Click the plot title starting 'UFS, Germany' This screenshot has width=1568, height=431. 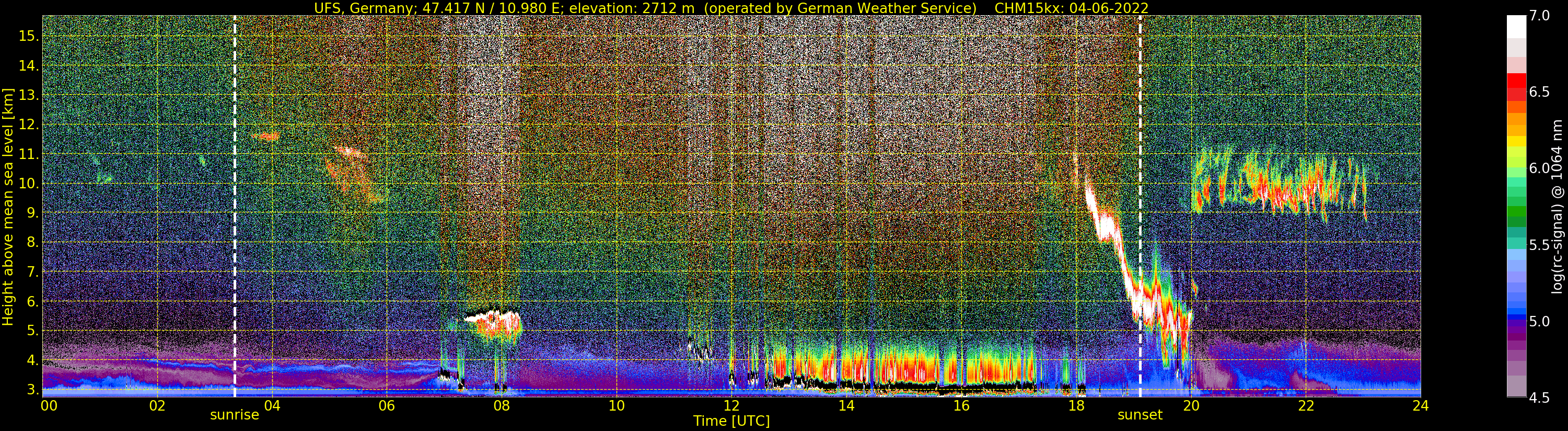731,8
